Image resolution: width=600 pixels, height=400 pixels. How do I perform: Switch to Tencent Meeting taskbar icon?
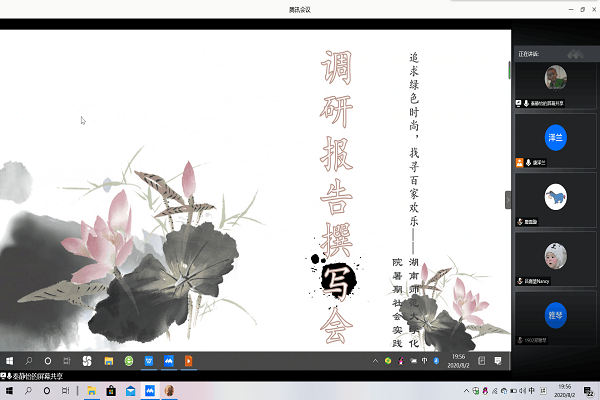point(150,389)
